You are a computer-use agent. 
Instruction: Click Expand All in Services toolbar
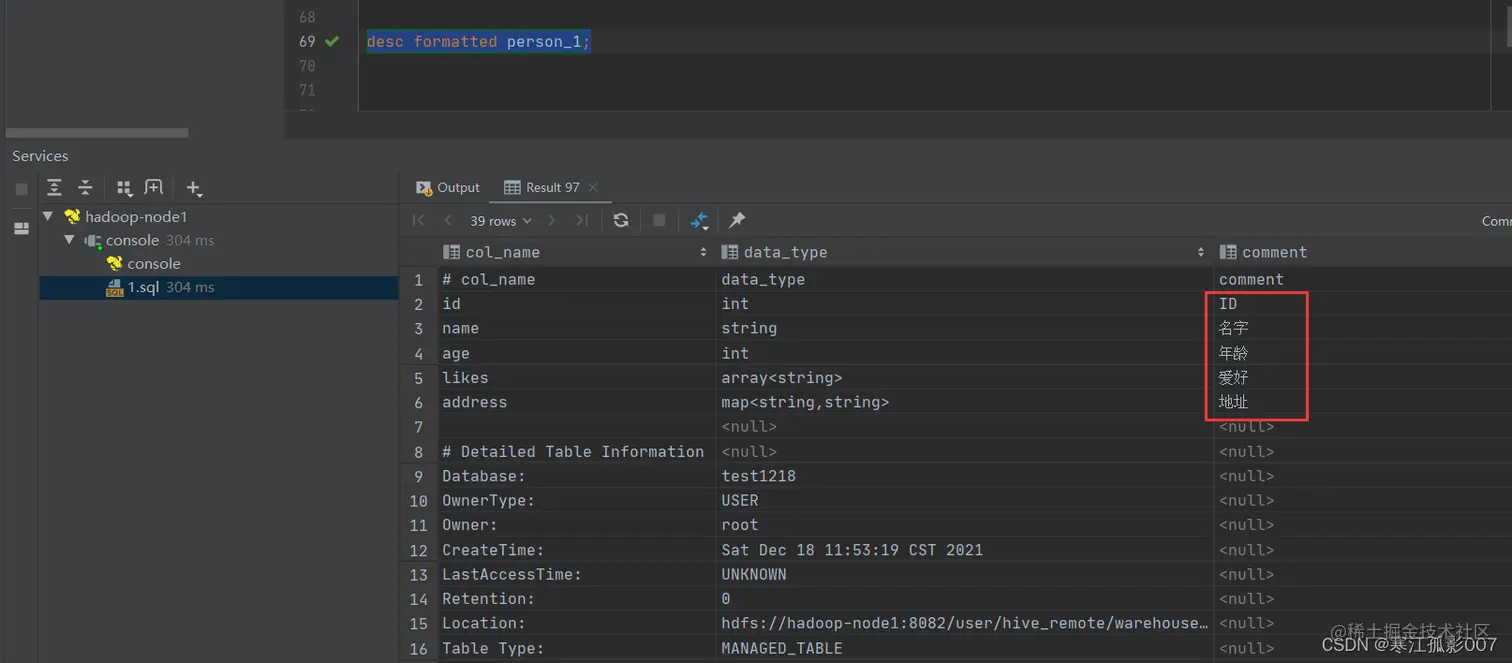click(x=54, y=188)
